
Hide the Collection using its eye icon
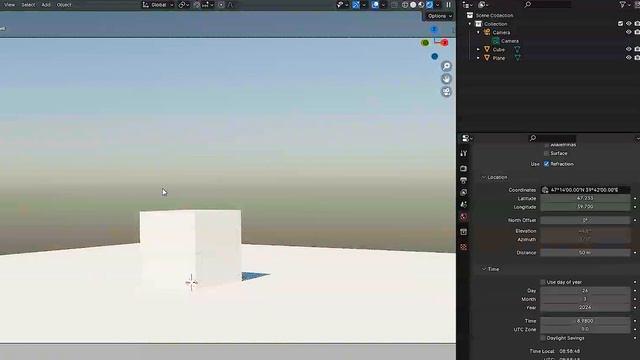629,24
